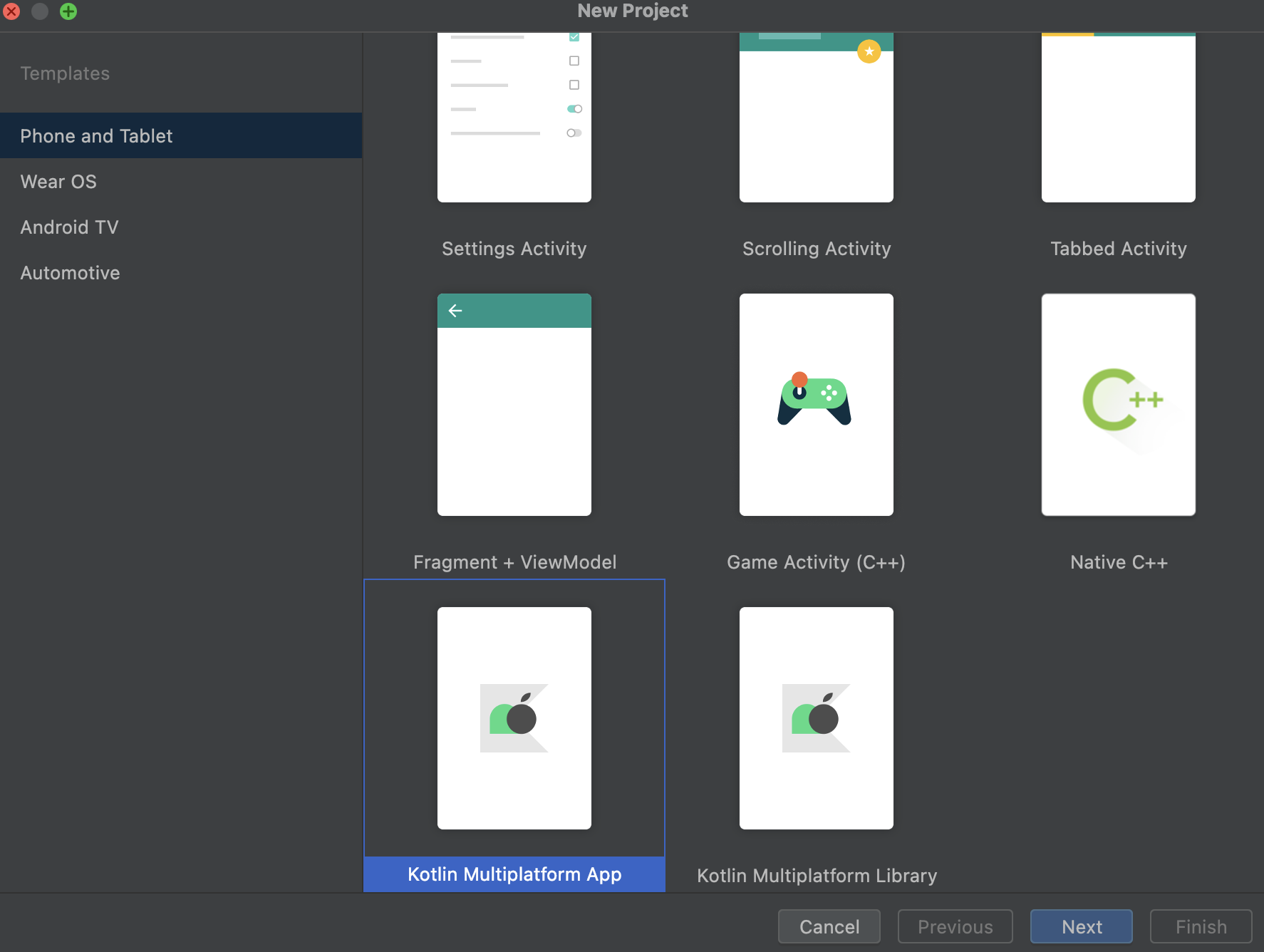Click the back arrow in Fragment template
Viewport: 1264px width, 952px height.
pos(455,311)
